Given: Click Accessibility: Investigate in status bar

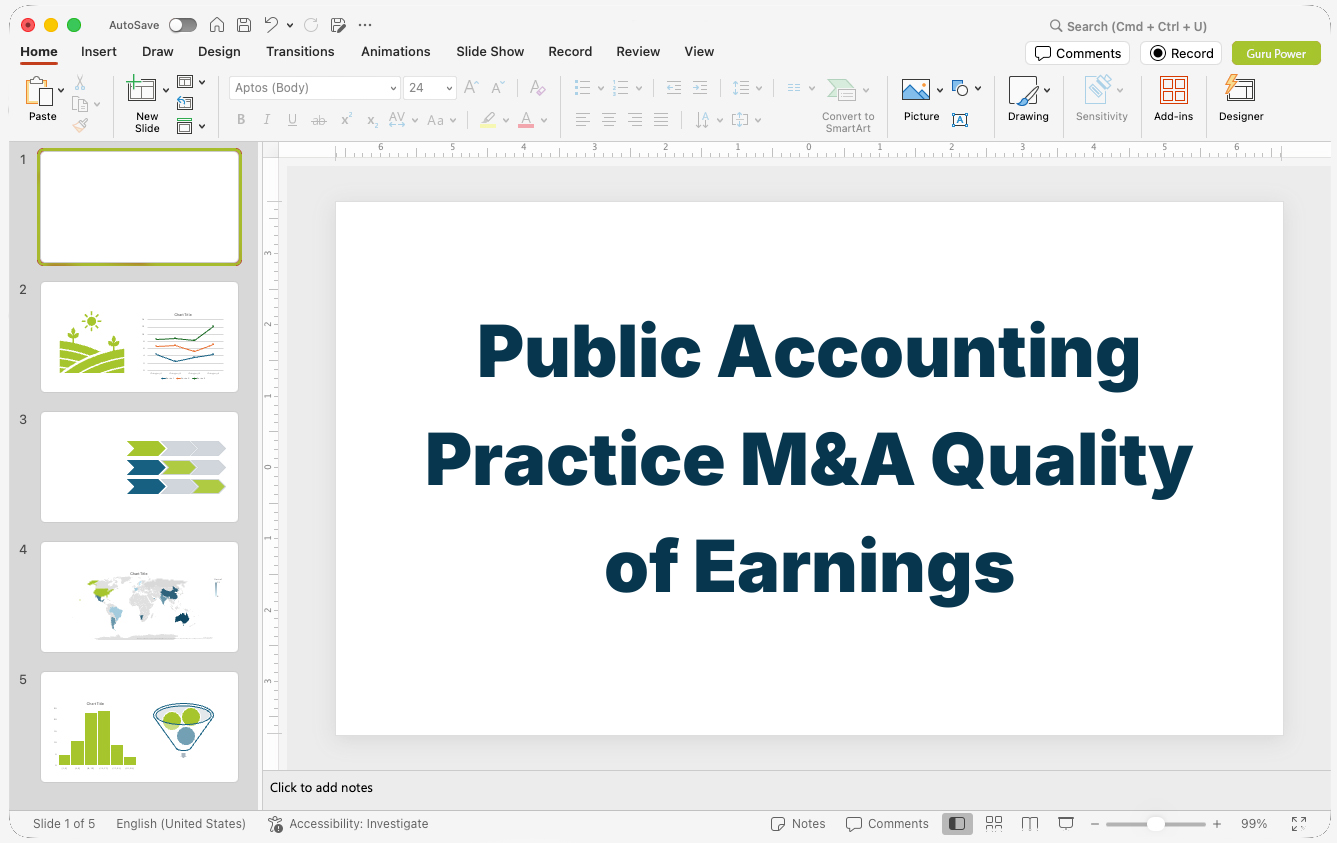Looking at the screenshot, I should (x=348, y=824).
